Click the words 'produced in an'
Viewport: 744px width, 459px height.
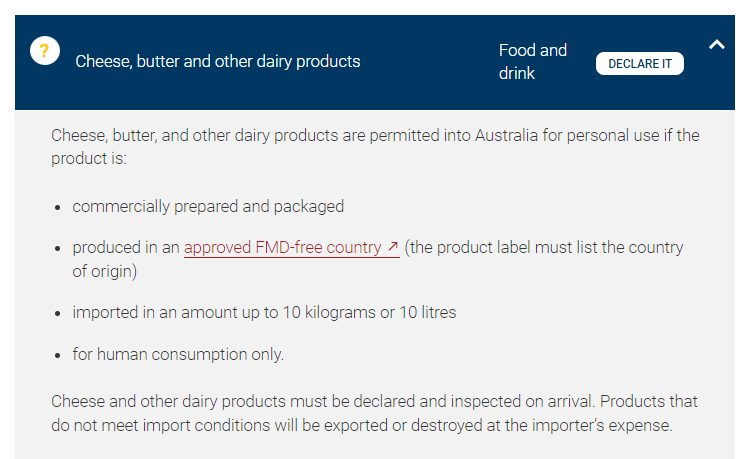(126, 248)
